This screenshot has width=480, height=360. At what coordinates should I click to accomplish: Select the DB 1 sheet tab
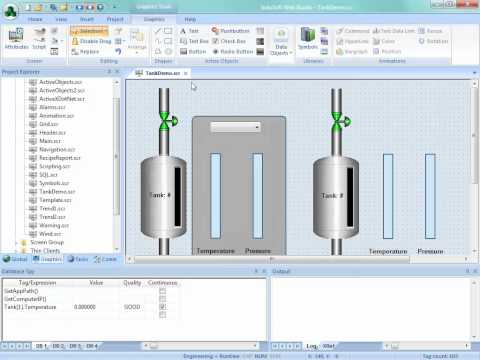pos(41,346)
